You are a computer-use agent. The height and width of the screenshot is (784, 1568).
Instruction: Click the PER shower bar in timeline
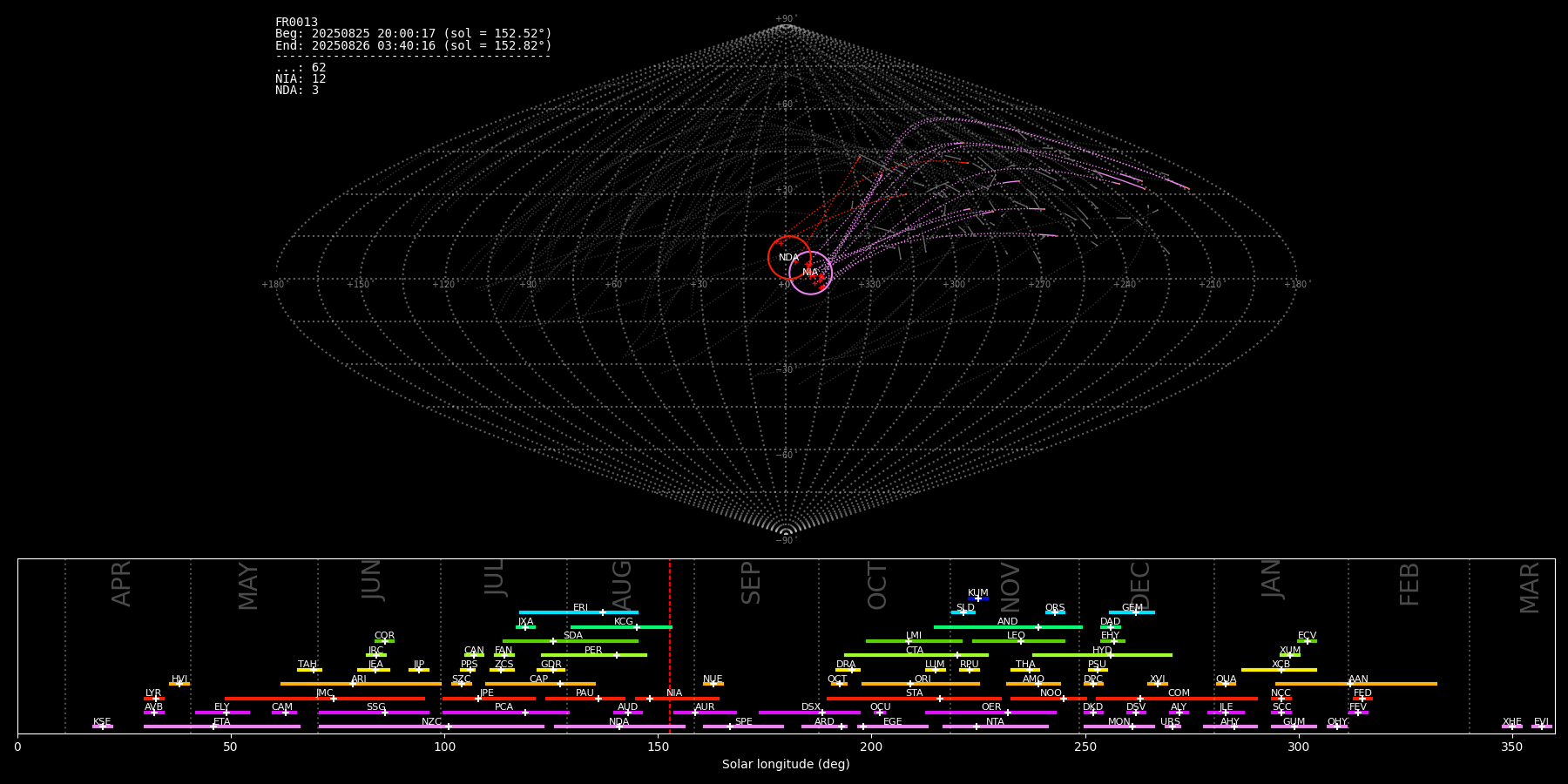(594, 655)
